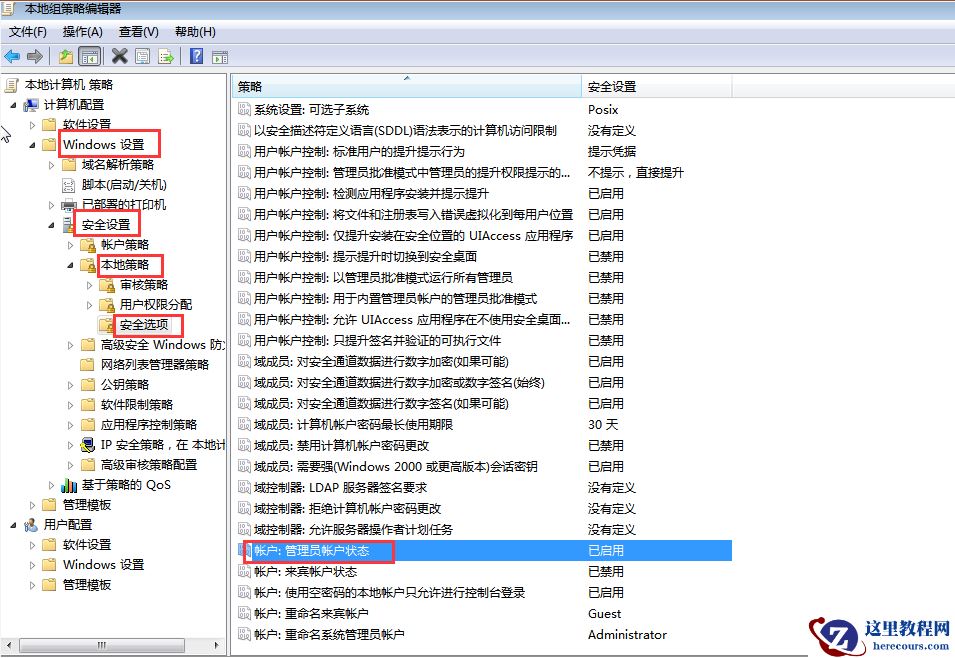Toggle the show/hide console tree icon
955x658 pixels.
point(88,56)
